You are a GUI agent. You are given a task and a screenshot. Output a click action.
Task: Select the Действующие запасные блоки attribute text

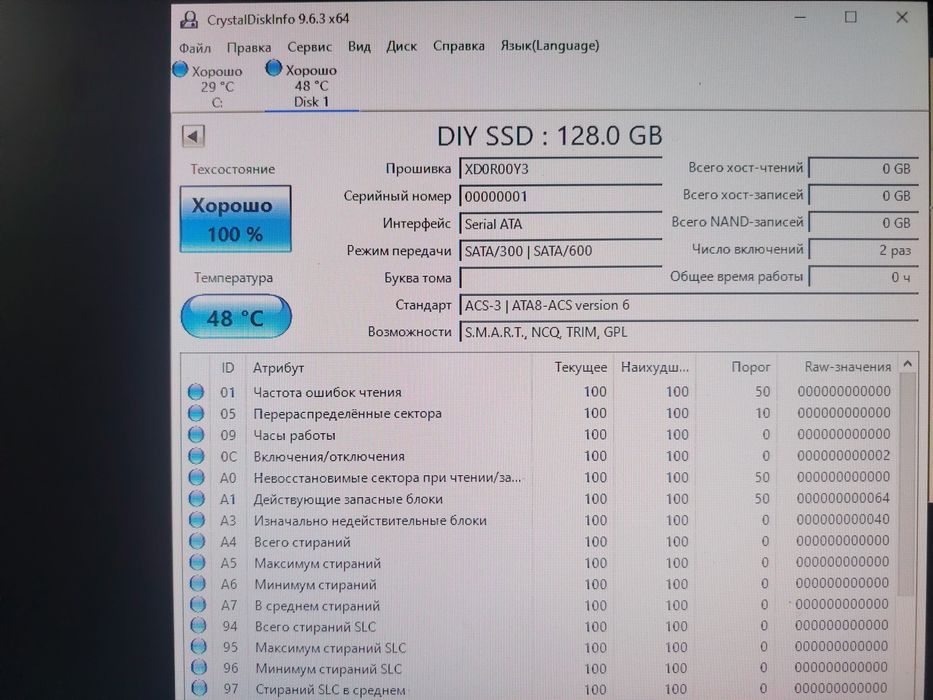coord(348,499)
